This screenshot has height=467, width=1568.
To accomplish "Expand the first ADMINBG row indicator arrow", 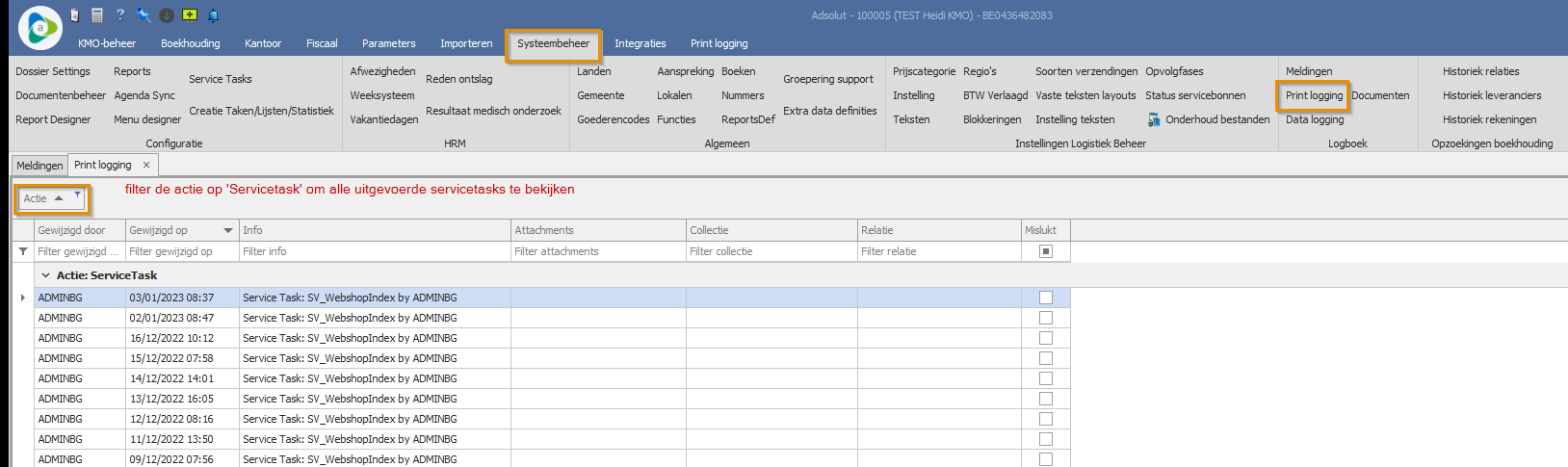I will (x=22, y=298).
